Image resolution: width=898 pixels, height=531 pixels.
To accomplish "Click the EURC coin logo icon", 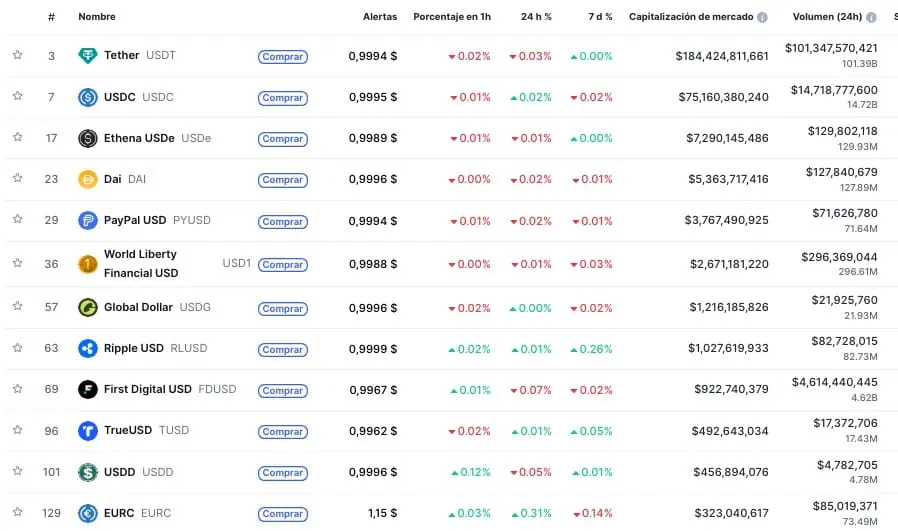I will point(87,513).
